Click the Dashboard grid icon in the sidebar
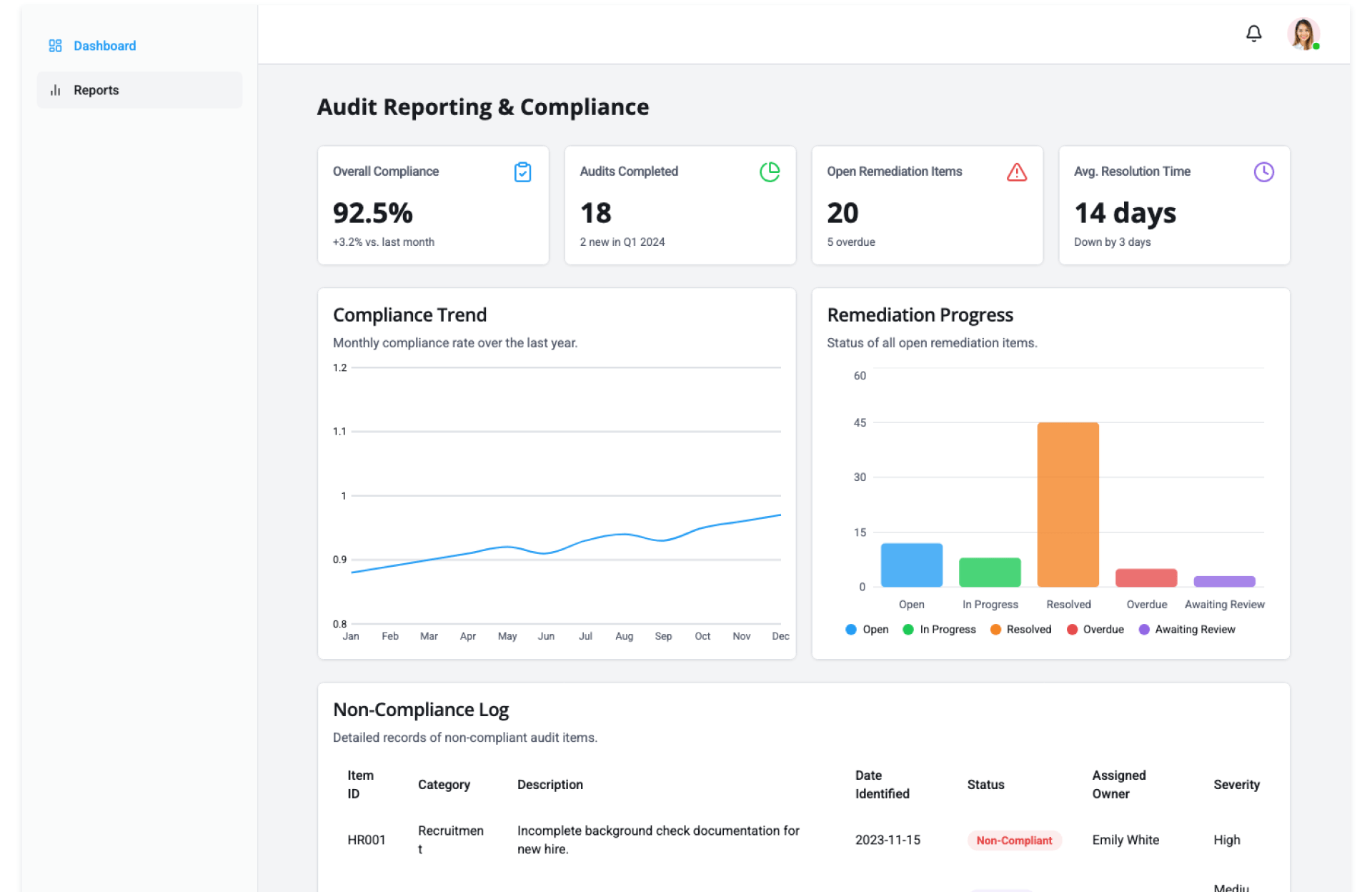 pos(55,46)
